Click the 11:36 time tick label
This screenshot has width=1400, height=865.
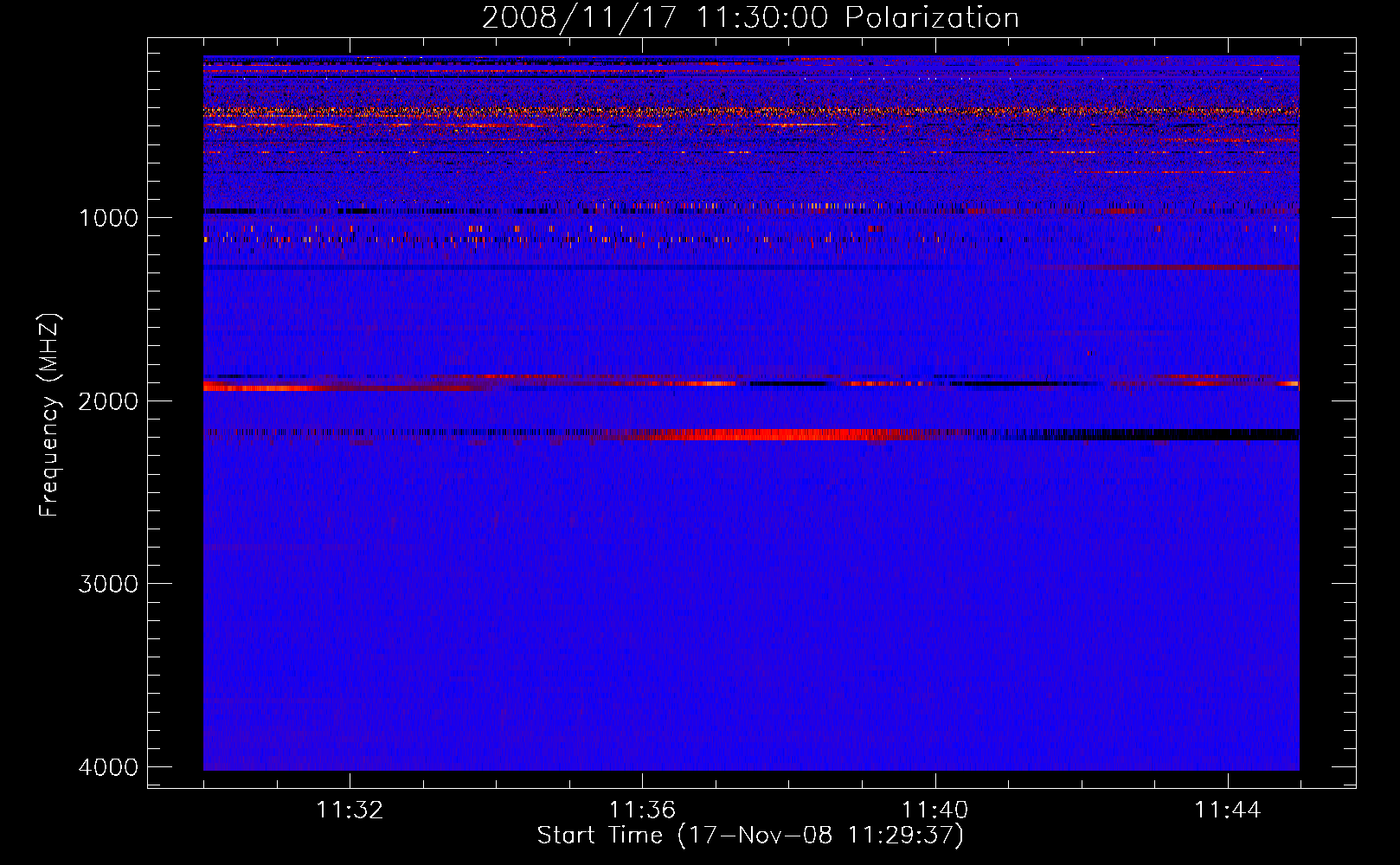pos(642,811)
